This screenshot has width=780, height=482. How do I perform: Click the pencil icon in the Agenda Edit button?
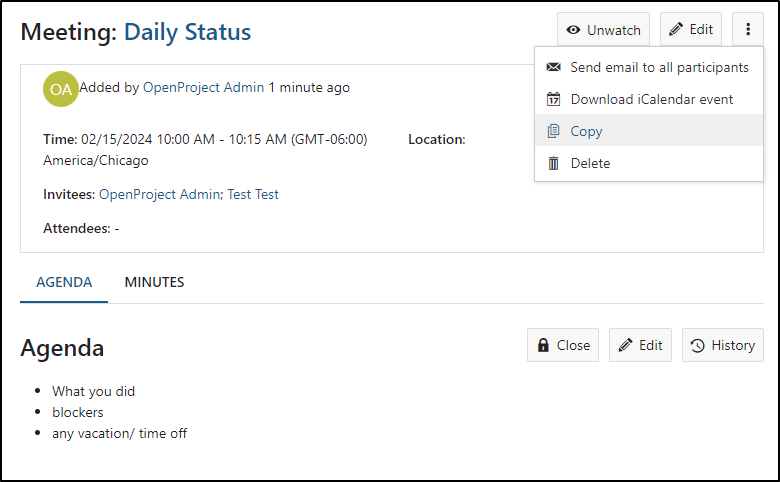tap(625, 345)
